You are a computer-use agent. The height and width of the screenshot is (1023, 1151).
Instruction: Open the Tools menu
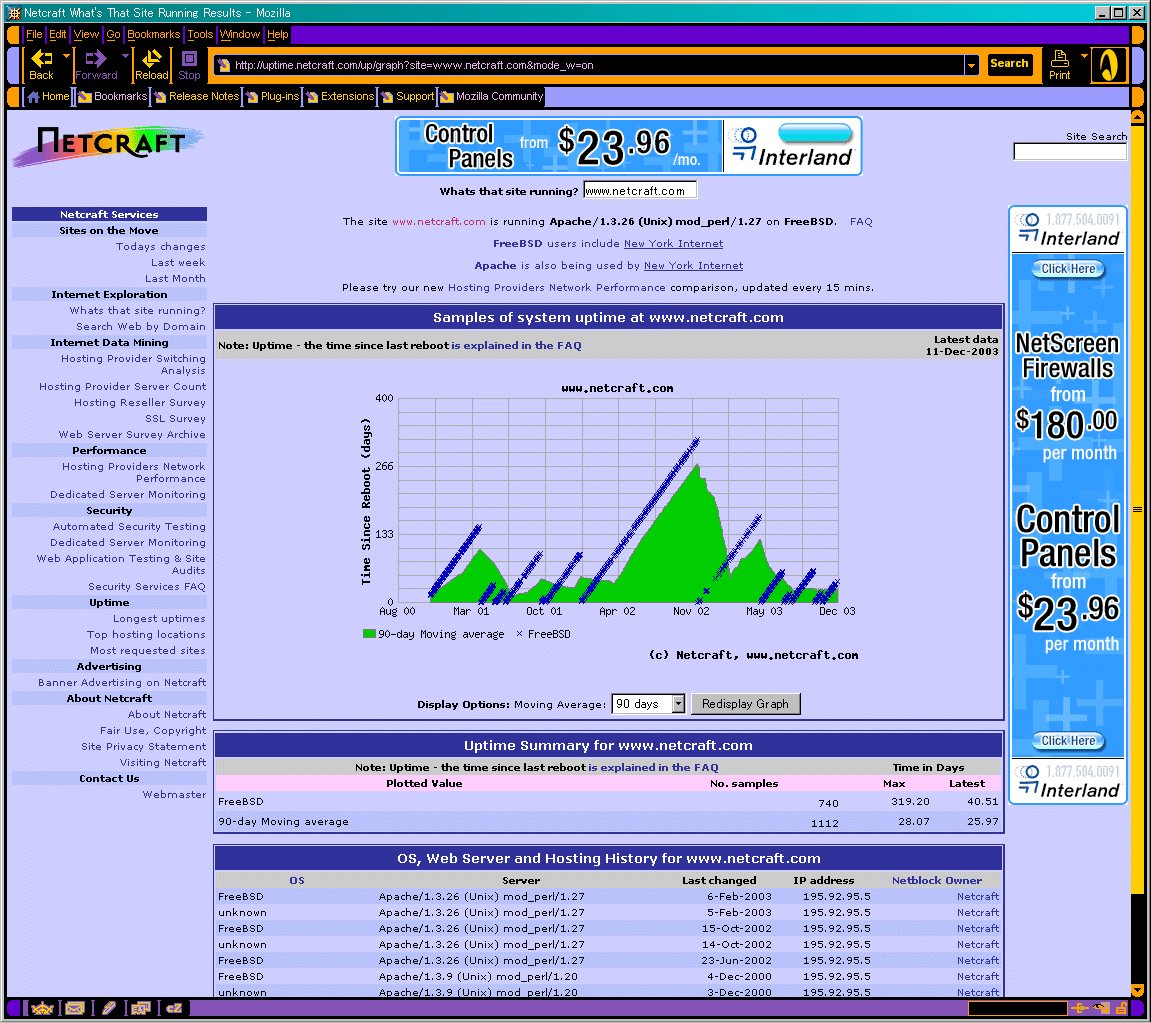tap(200, 34)
